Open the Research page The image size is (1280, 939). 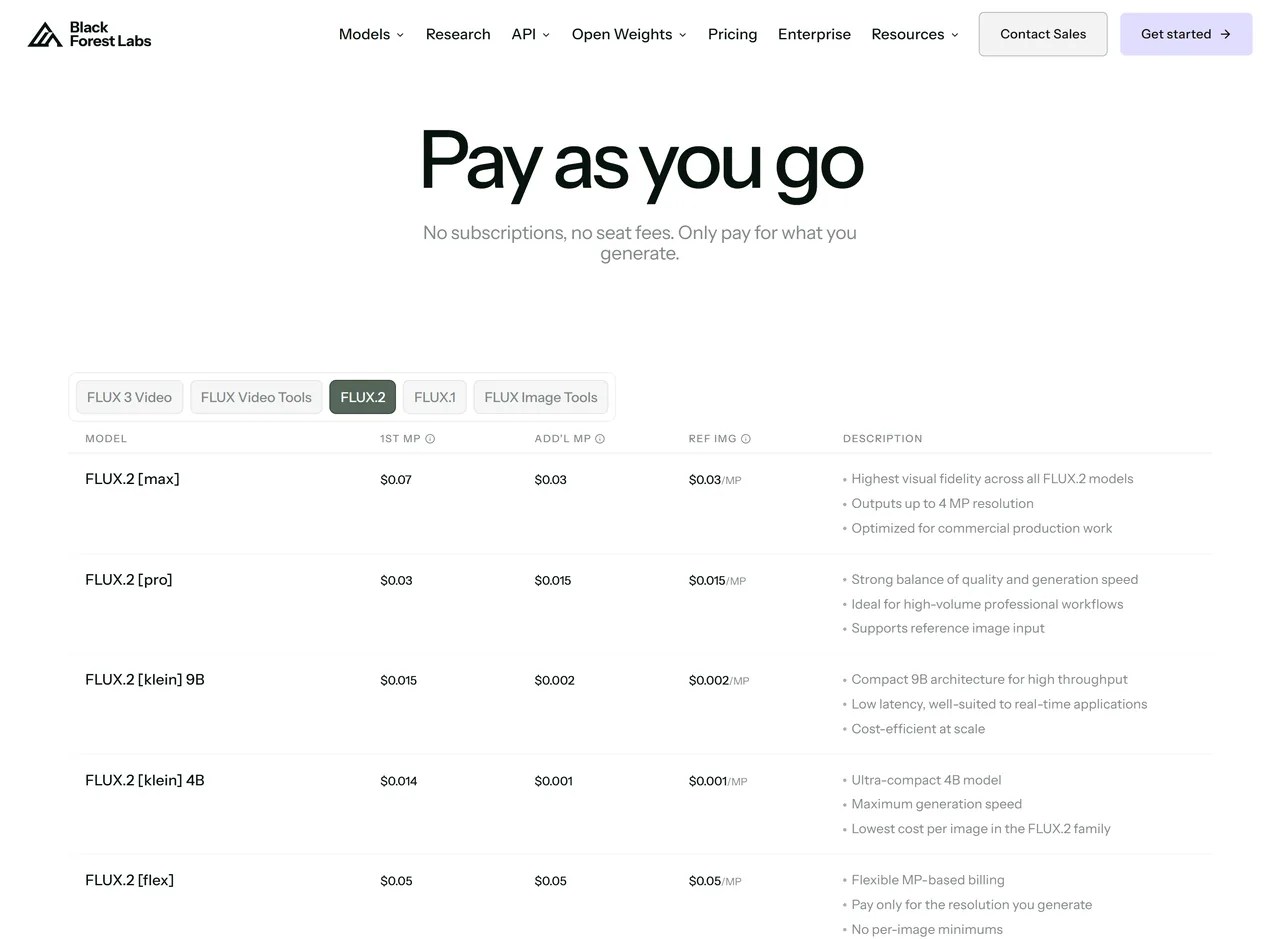(458, 34)
